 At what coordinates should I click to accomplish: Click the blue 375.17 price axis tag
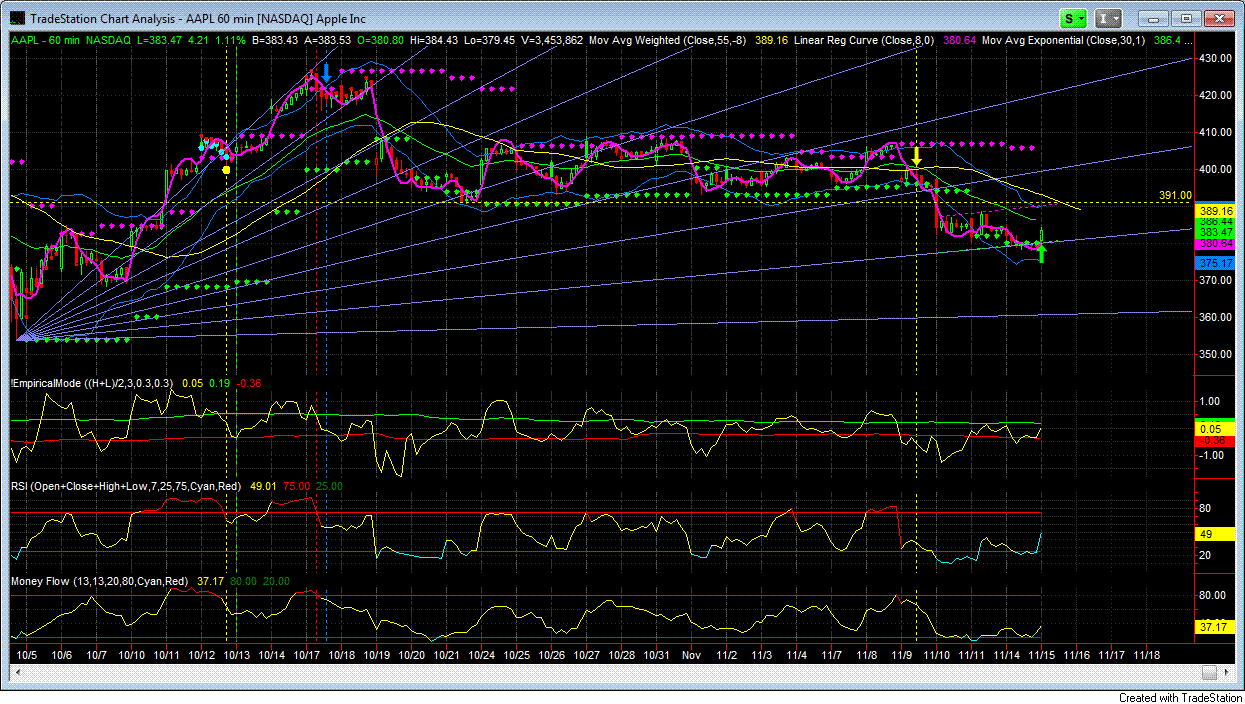(x=1216, y=263)
